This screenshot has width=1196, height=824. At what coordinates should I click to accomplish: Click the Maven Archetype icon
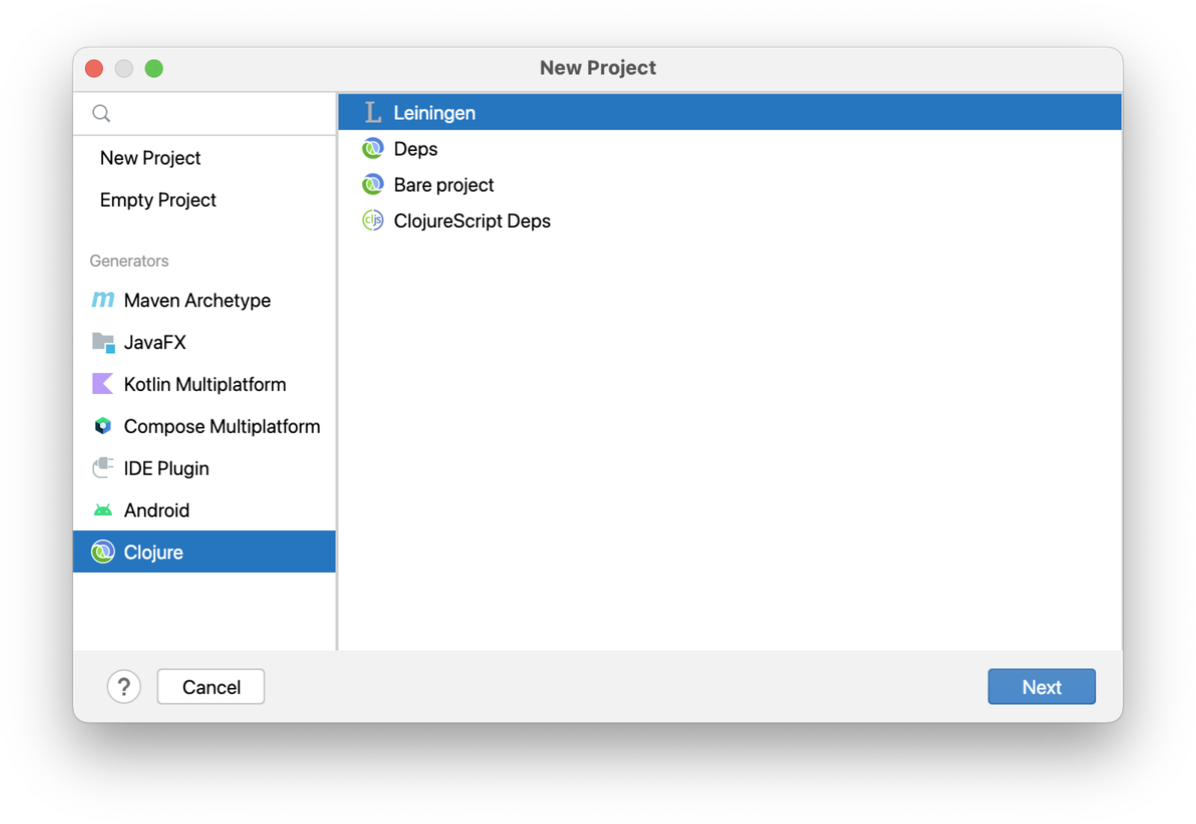tap(102, 300)
